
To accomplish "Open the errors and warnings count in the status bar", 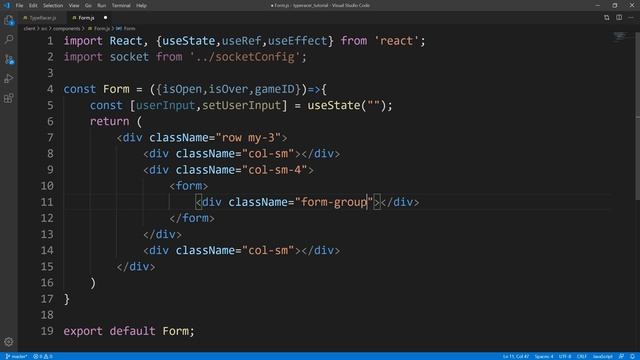I will pos(43,356).
